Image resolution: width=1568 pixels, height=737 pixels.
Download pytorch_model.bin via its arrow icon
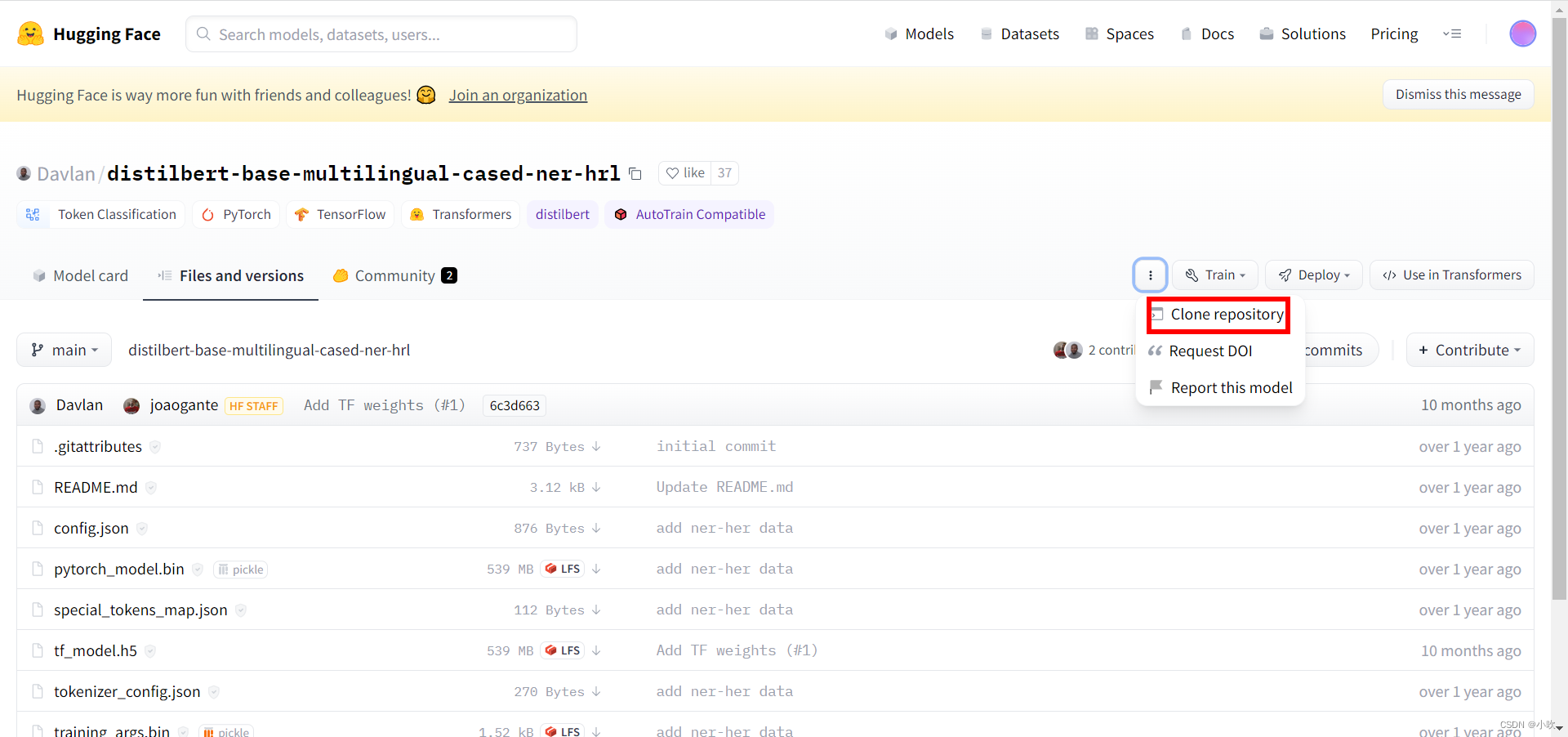[596, 569]
